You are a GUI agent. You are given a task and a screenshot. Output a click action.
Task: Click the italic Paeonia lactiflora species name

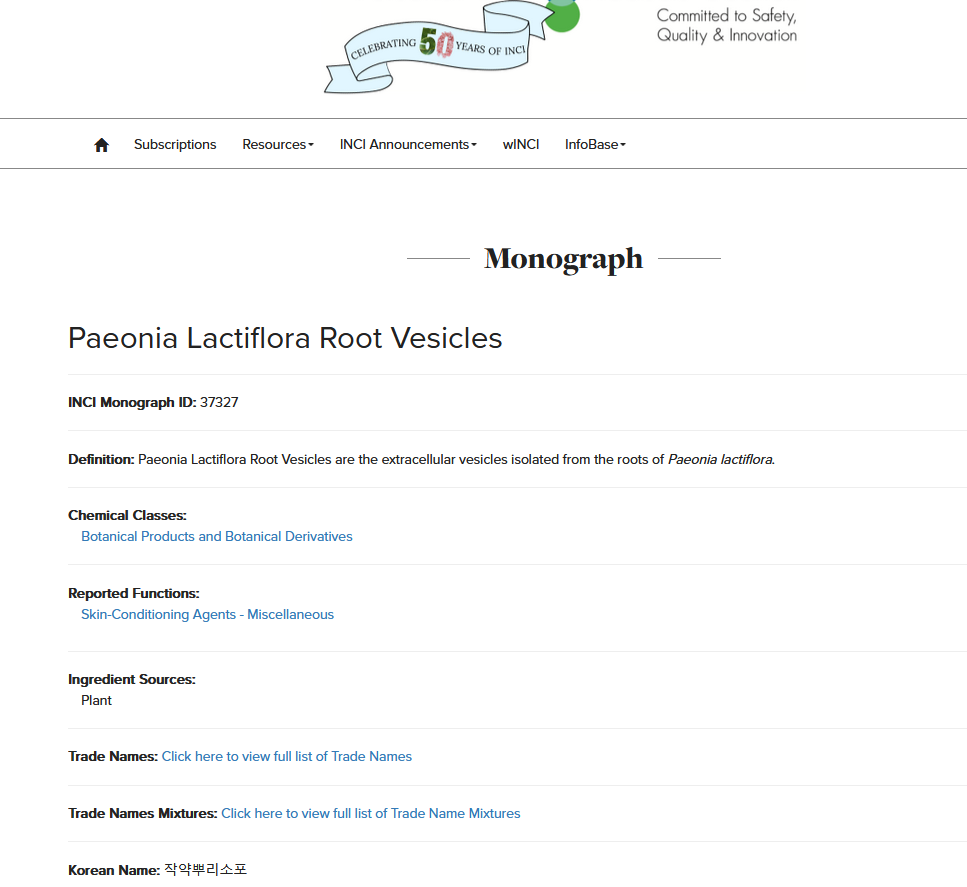(720, 460)
